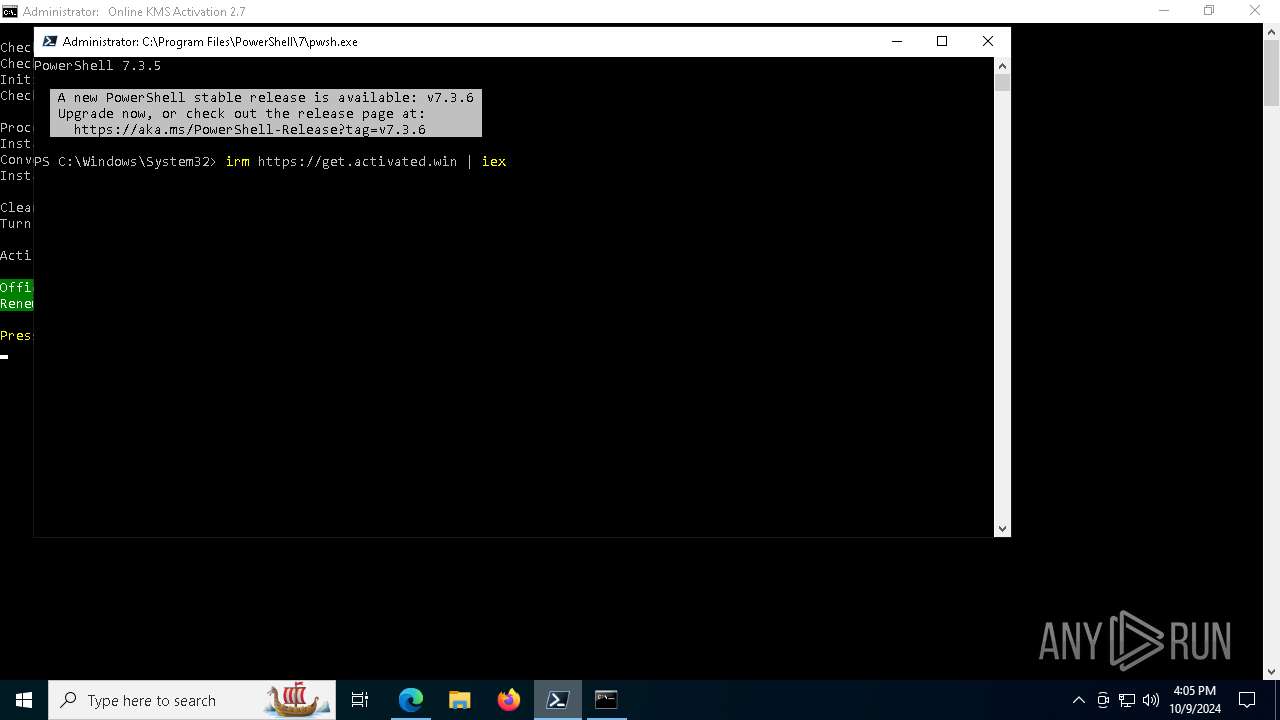The image size is (1280, 720).
Task: Click KMS window scrollbar up arrow
Action: tap(1271, 32)
